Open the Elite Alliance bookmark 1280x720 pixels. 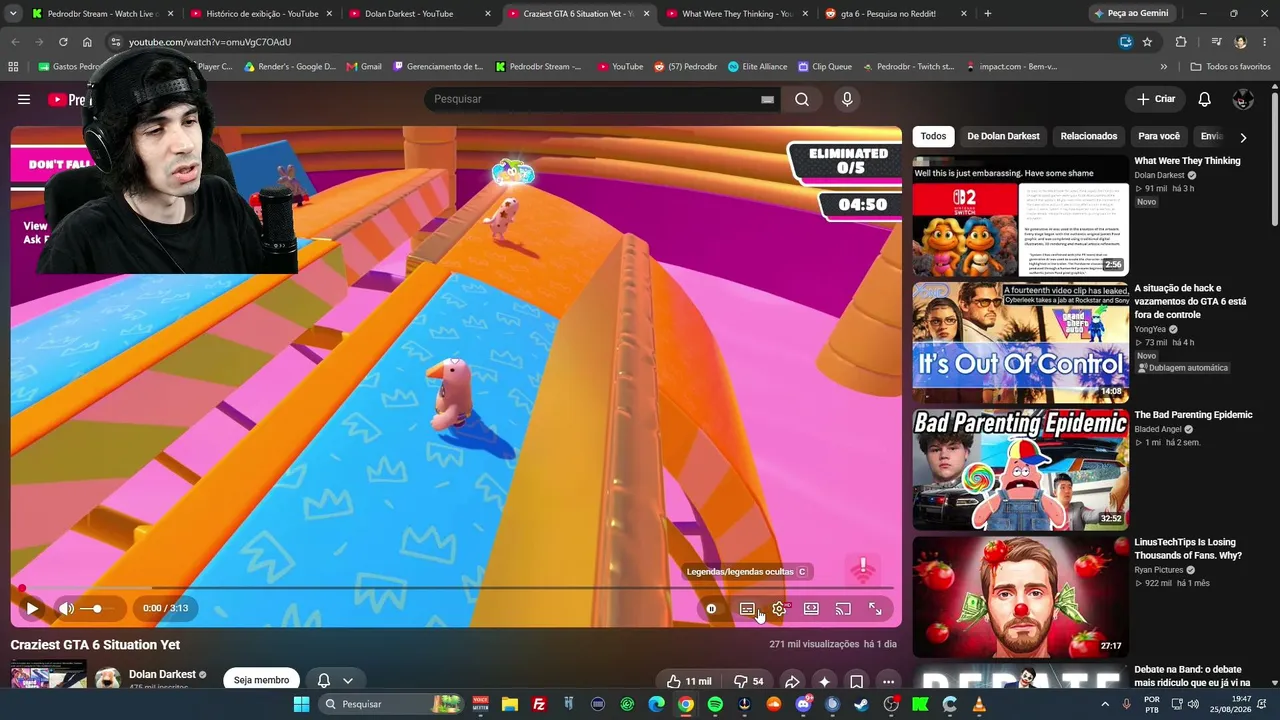(758, 67)
